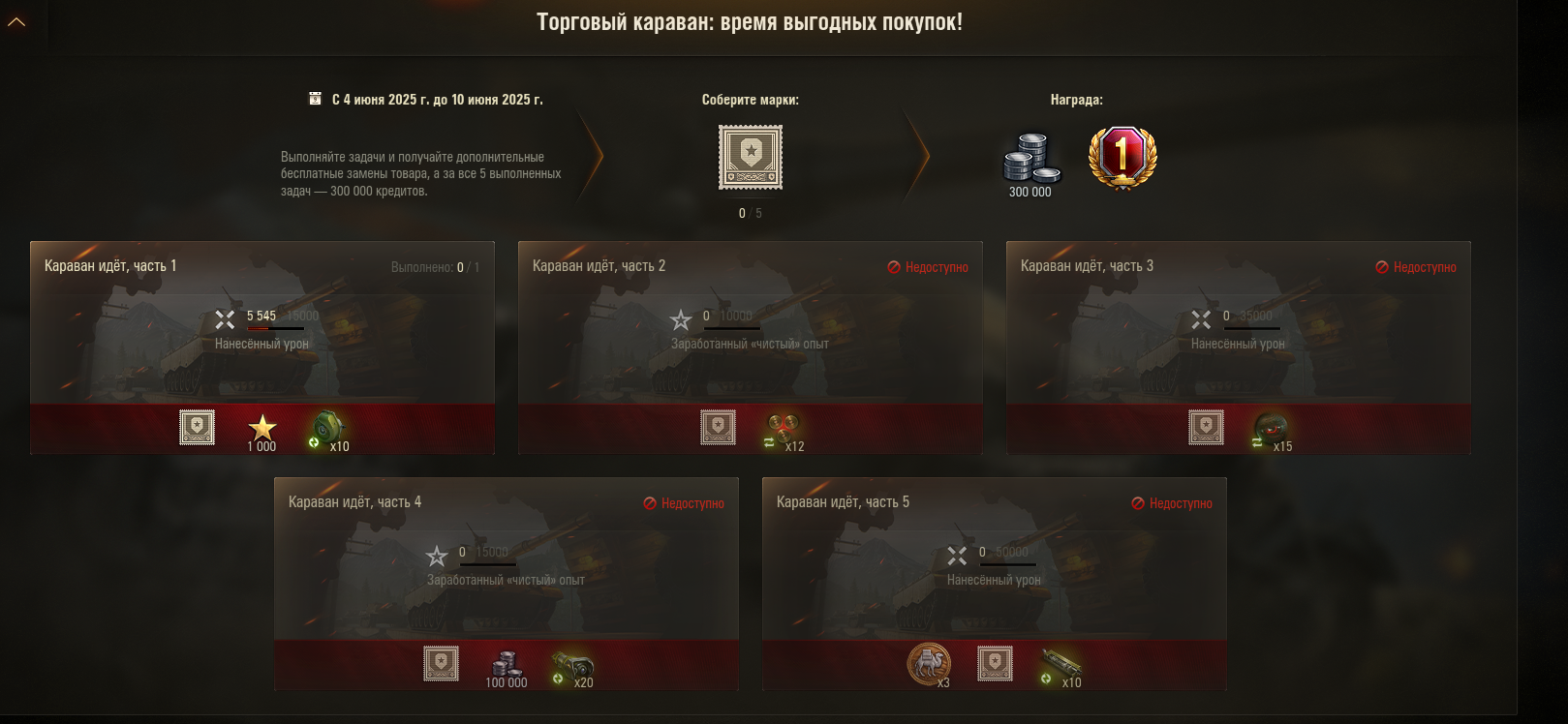This screenshot has width=1568, height=724.
Task: Select the x10 reward icon in part 5
Action: [x=1060, y=665]
